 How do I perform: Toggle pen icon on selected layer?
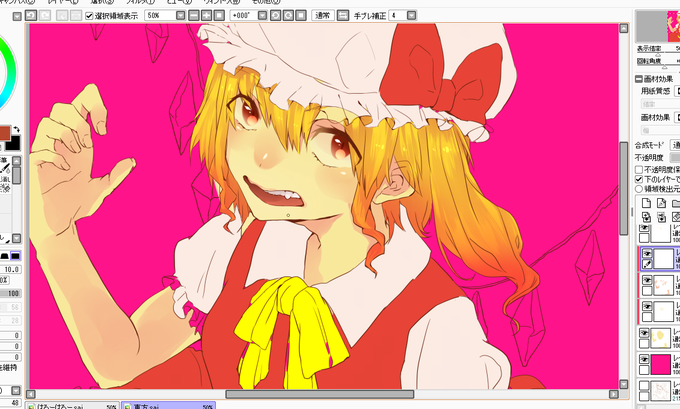(x=647, y=264)
